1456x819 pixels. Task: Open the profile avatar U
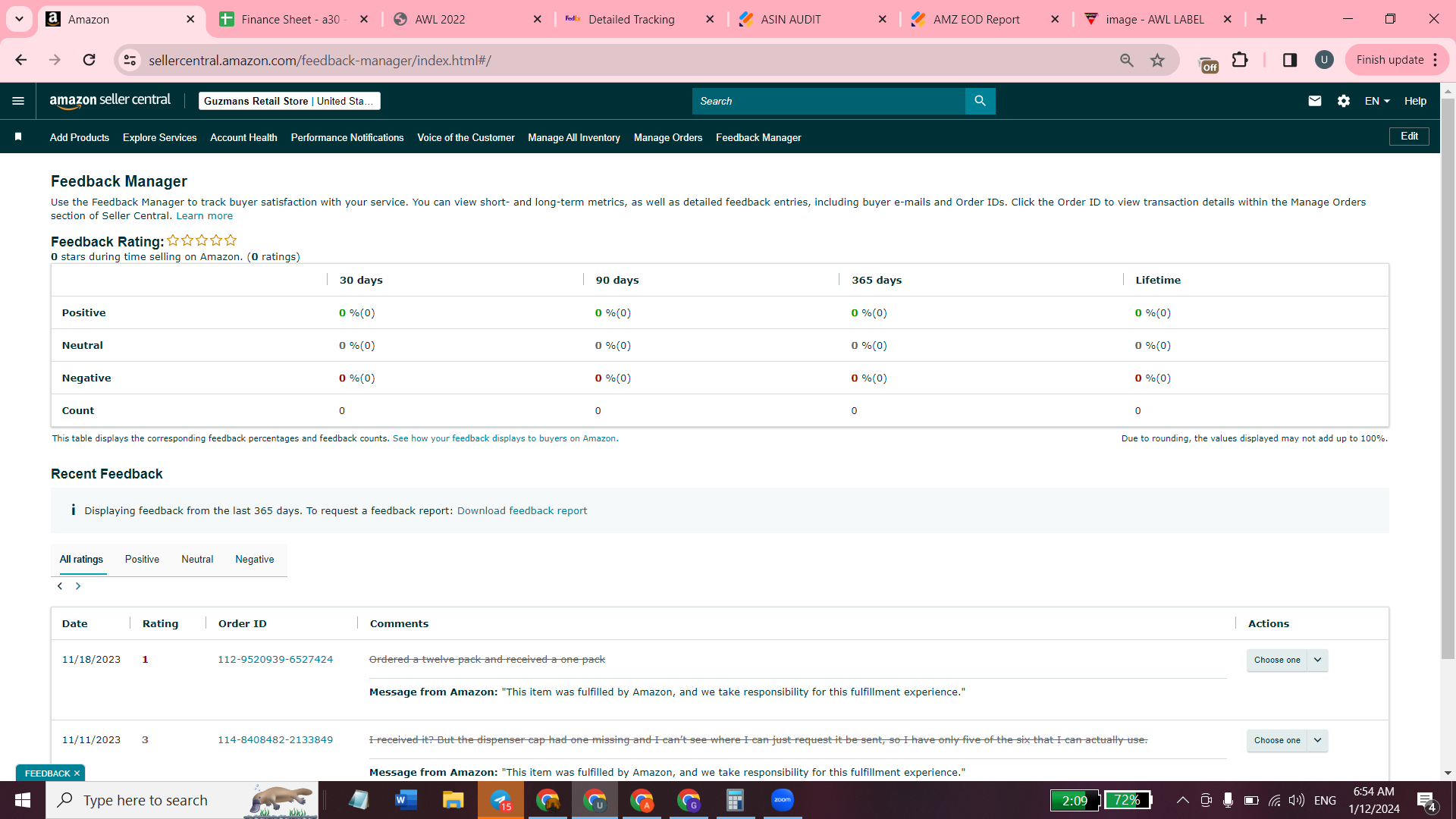pos(1324,60)
